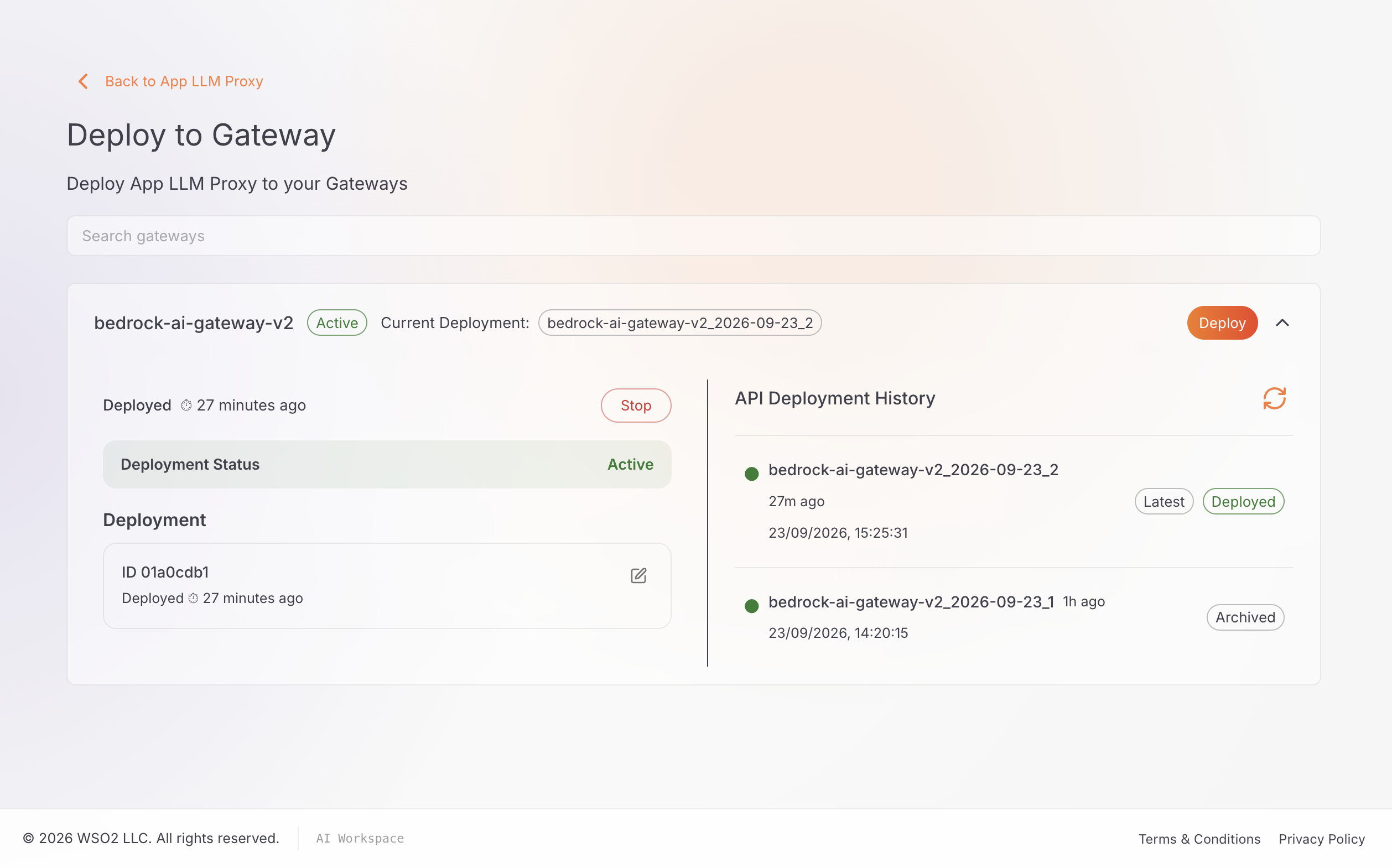Click clock icon in deployment ID card

194,598
